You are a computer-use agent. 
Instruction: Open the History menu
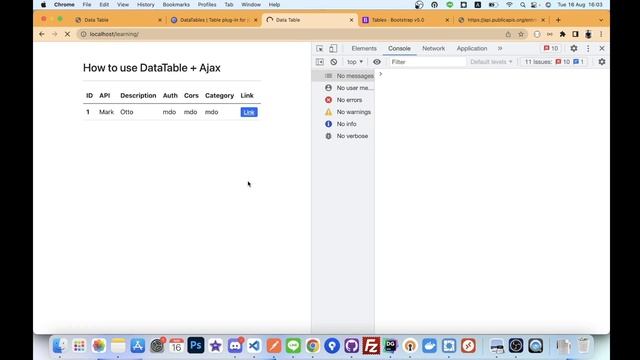pyautogui.click(x=146, y=5)
